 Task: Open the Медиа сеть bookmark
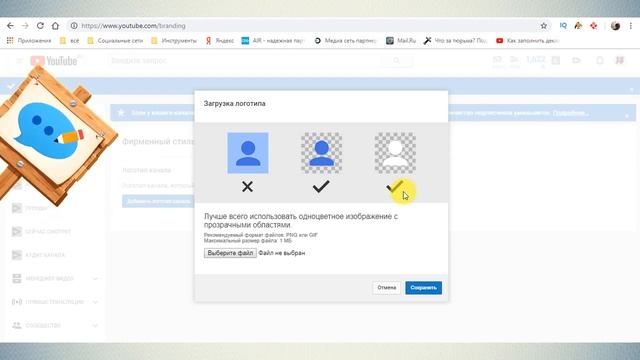[x=345, y=40]
